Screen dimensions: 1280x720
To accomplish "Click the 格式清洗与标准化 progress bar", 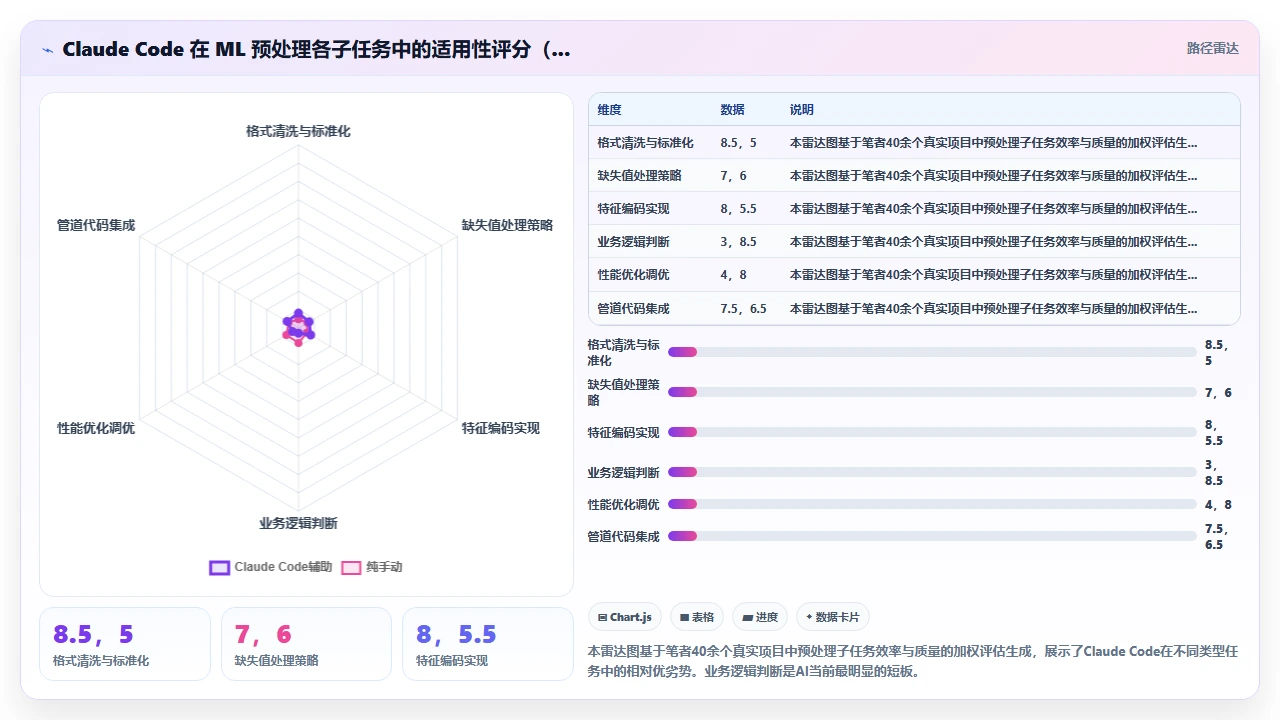I will [x=932, y=352].
